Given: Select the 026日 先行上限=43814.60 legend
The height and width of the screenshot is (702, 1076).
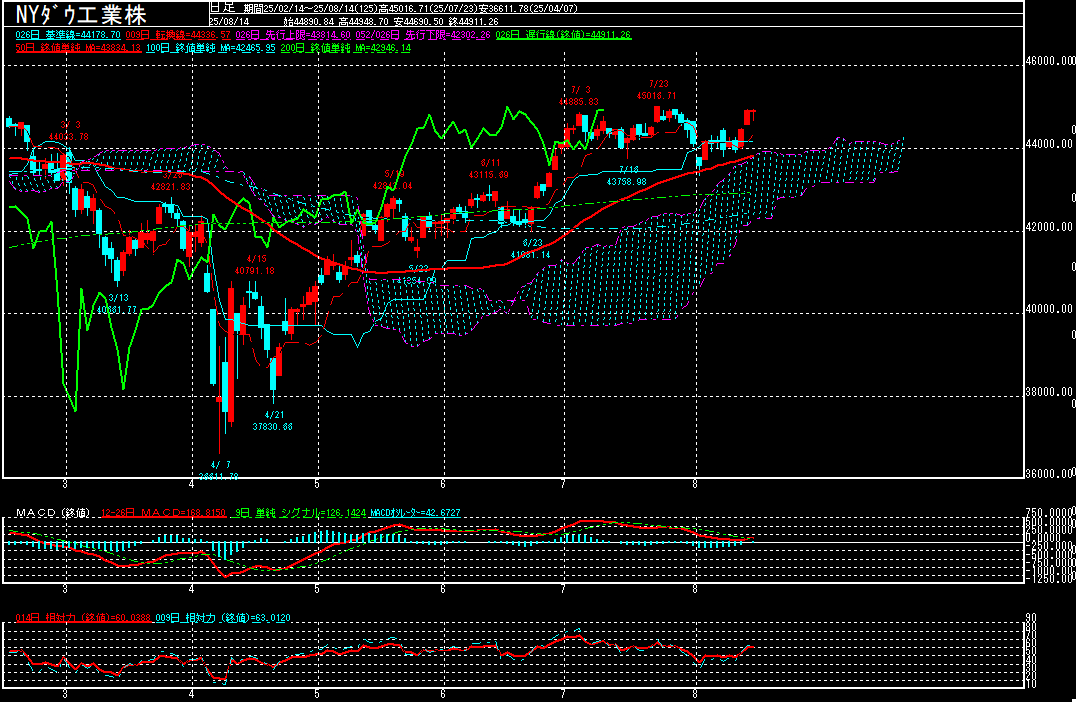Looking at the screenshot, I should click(293, 35).
